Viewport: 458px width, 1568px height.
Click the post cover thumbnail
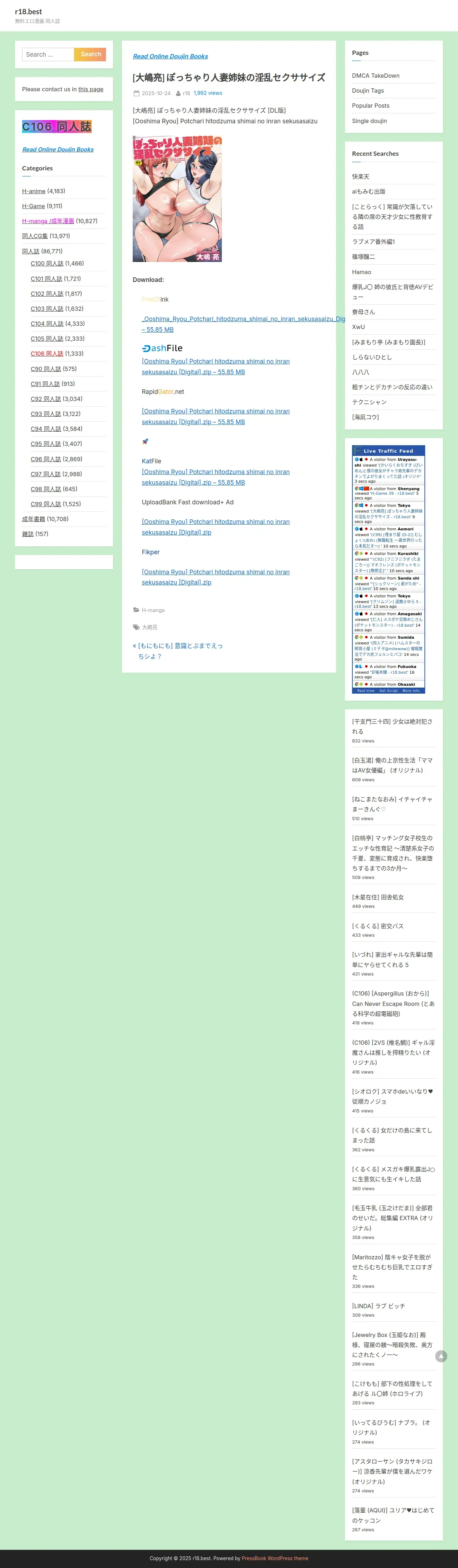pyautogui.click(x=177, y=199)
